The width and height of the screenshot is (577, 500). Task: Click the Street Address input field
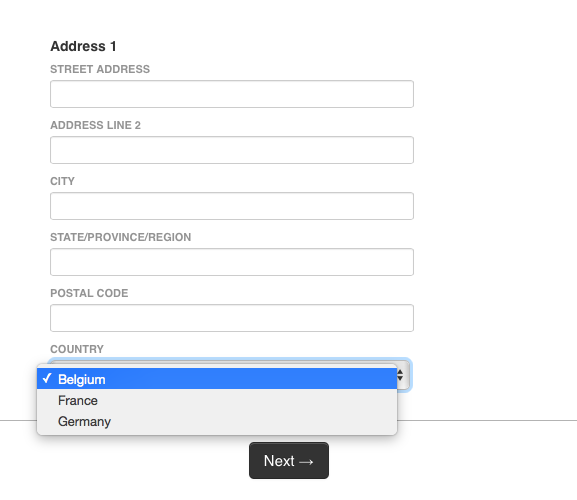(x=232, y=94)
